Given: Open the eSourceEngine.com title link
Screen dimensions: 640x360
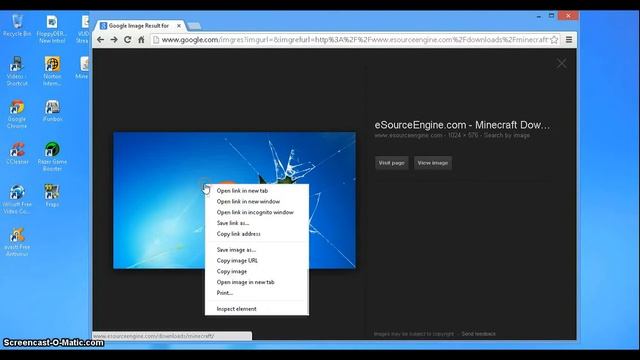Looking at the screenshot, I should [462, 125].
